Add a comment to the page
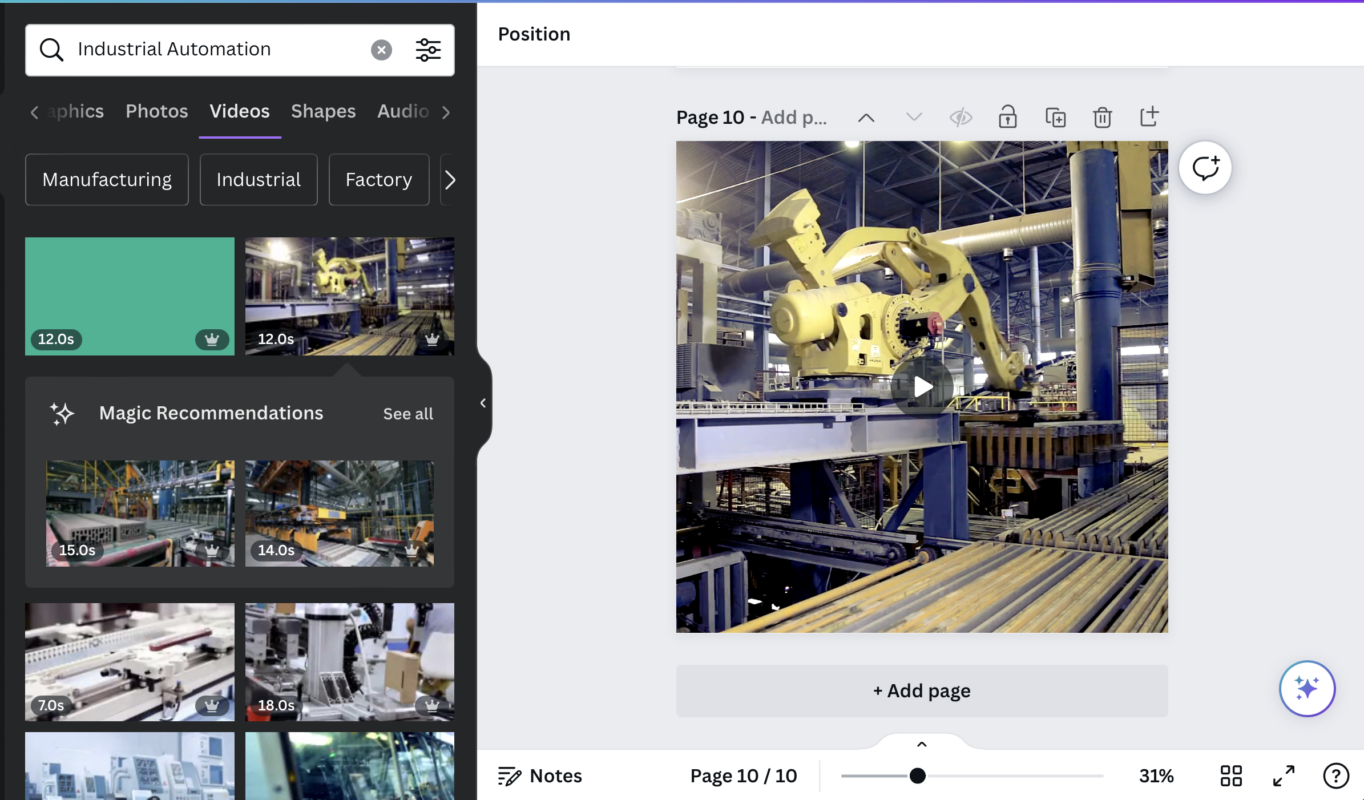 click(x=1205, y=168)
